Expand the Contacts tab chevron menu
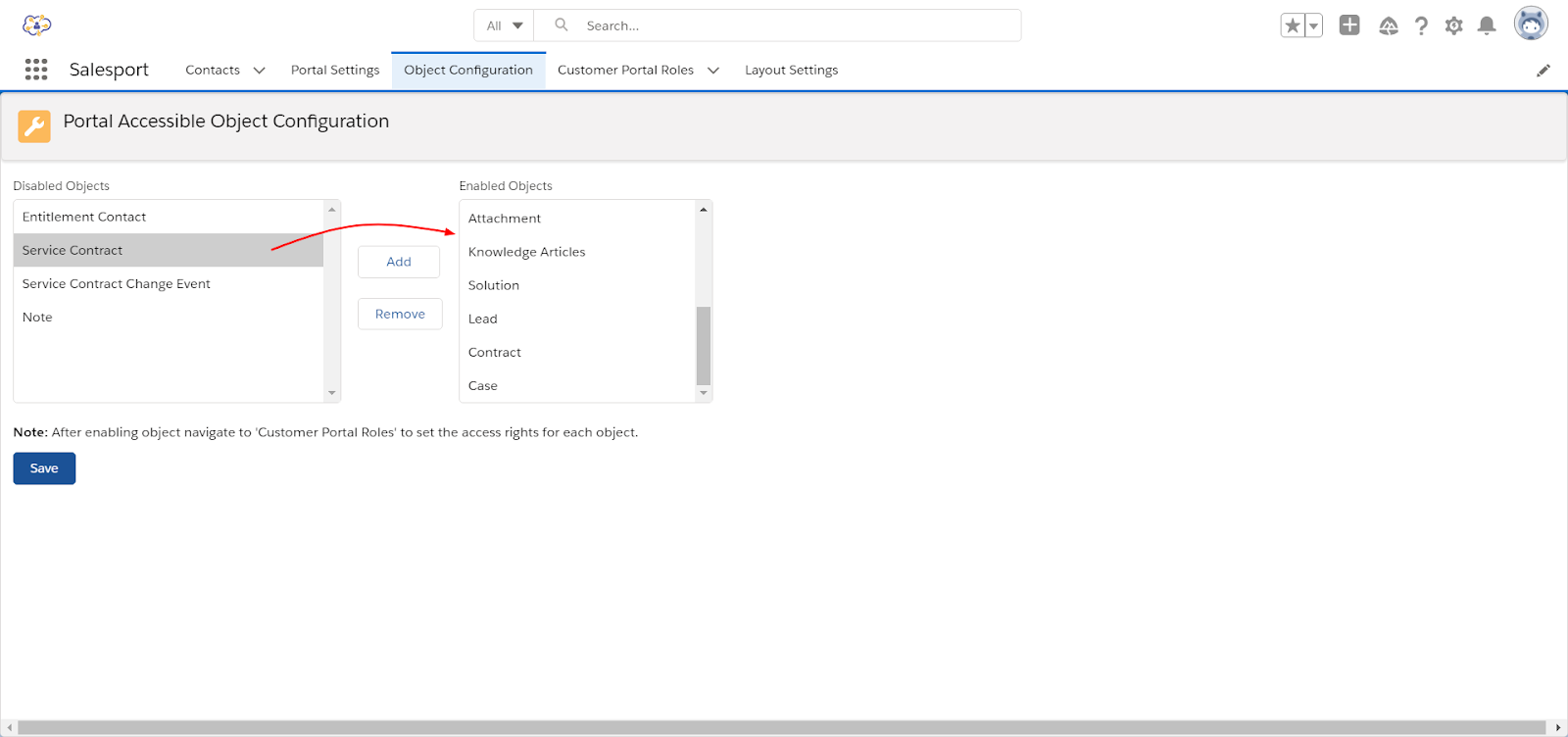 [x=259, y=71]
